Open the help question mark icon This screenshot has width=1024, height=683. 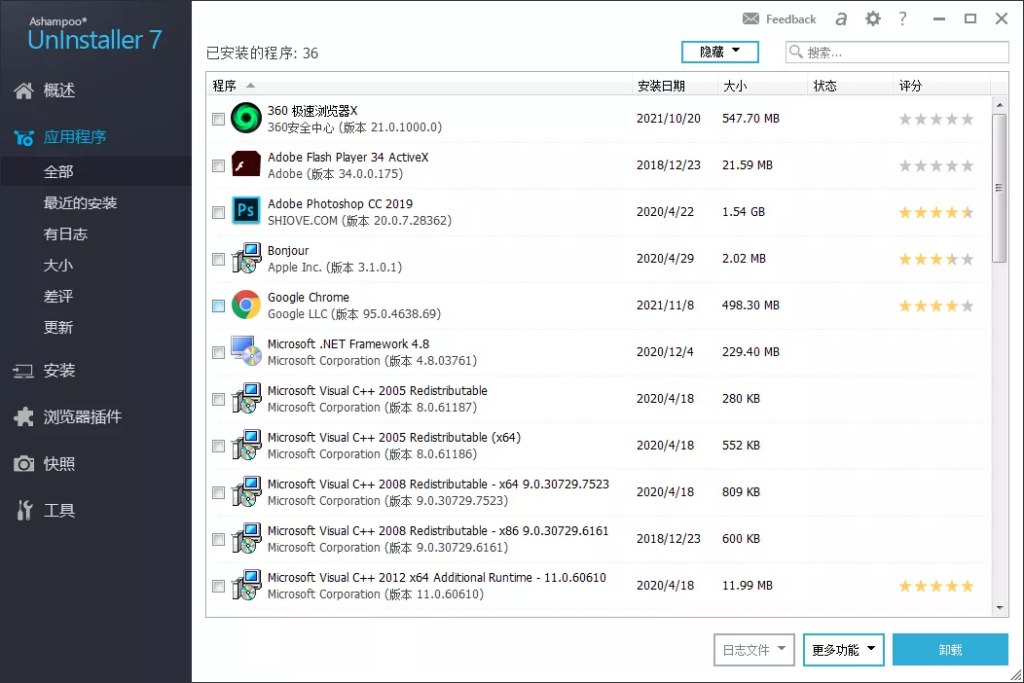click(903, 19)
